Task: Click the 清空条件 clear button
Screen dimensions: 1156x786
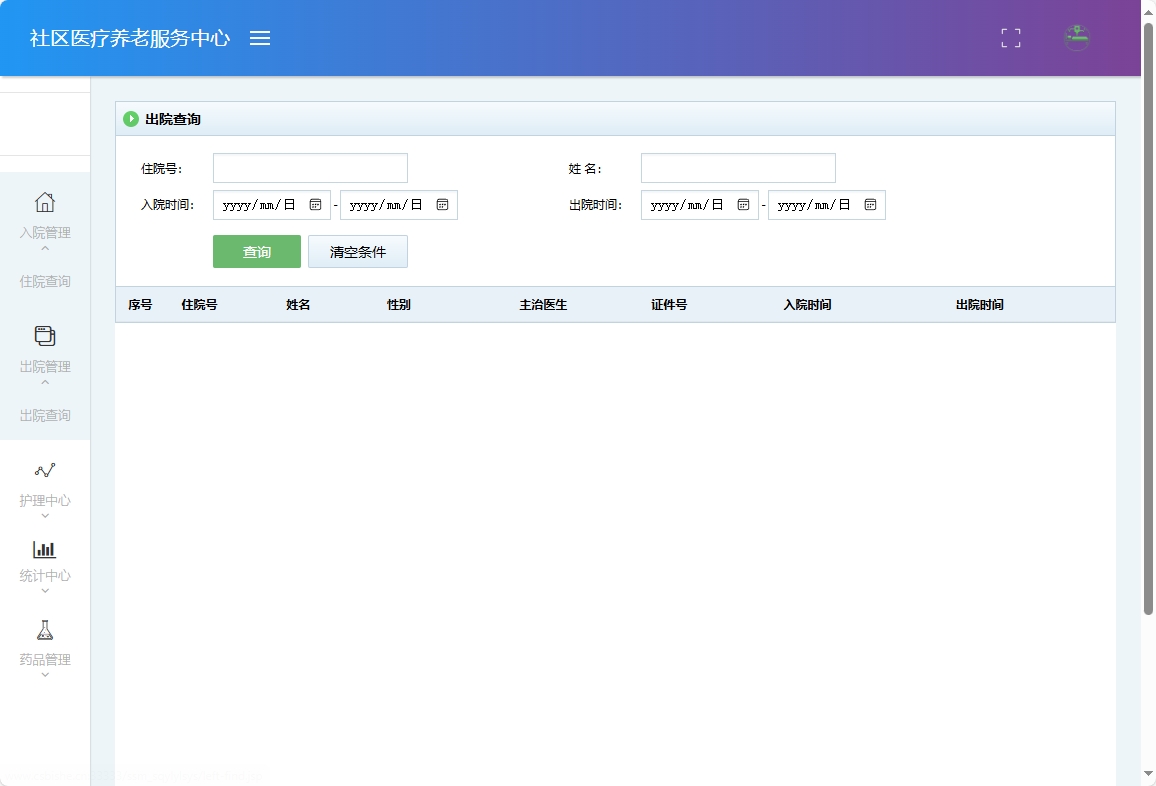Action: (357, 251)
